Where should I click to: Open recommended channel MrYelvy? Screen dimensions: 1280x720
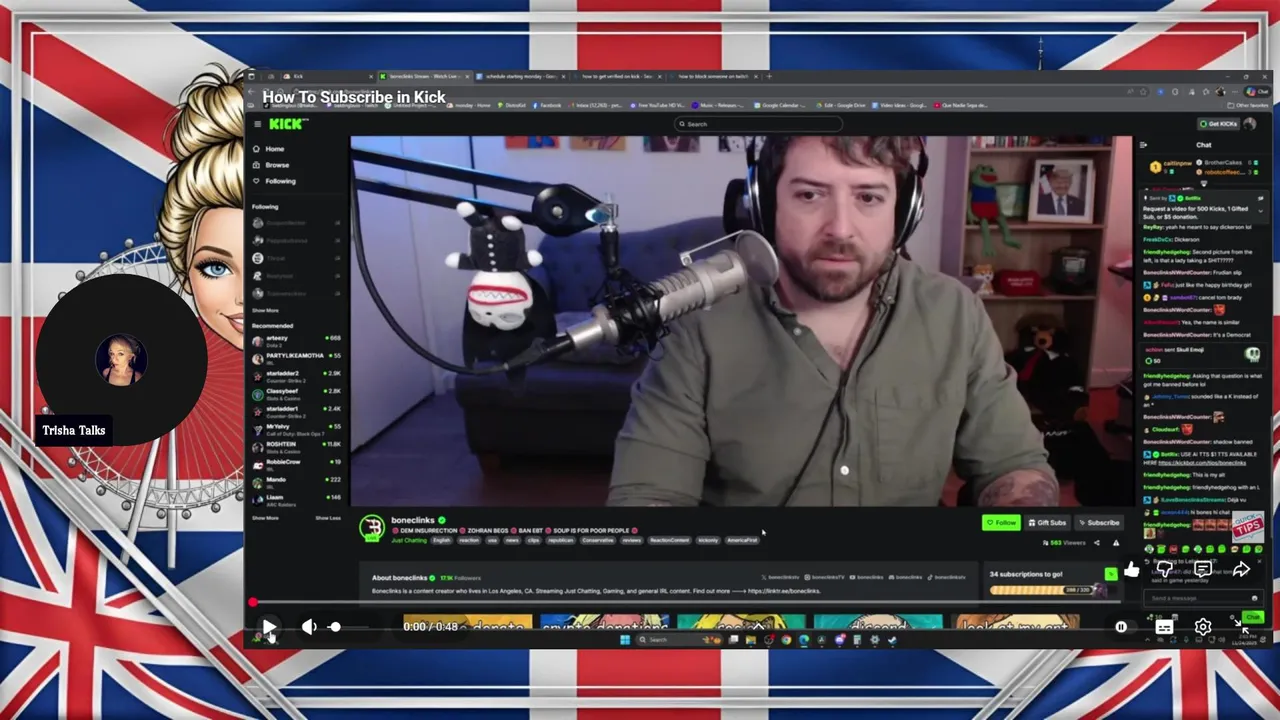[296, 428]
